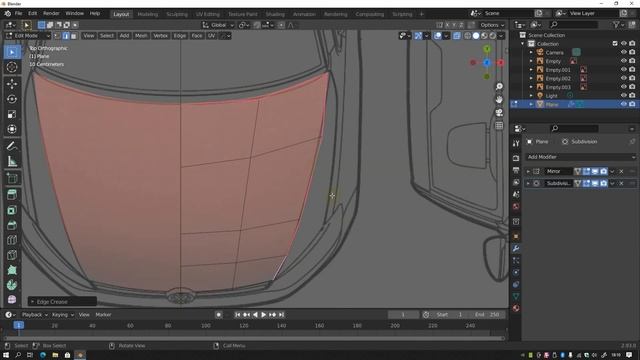Click the pan hand icon in viewport
This screenshot has width=640, height=360.
pos(499,100)
